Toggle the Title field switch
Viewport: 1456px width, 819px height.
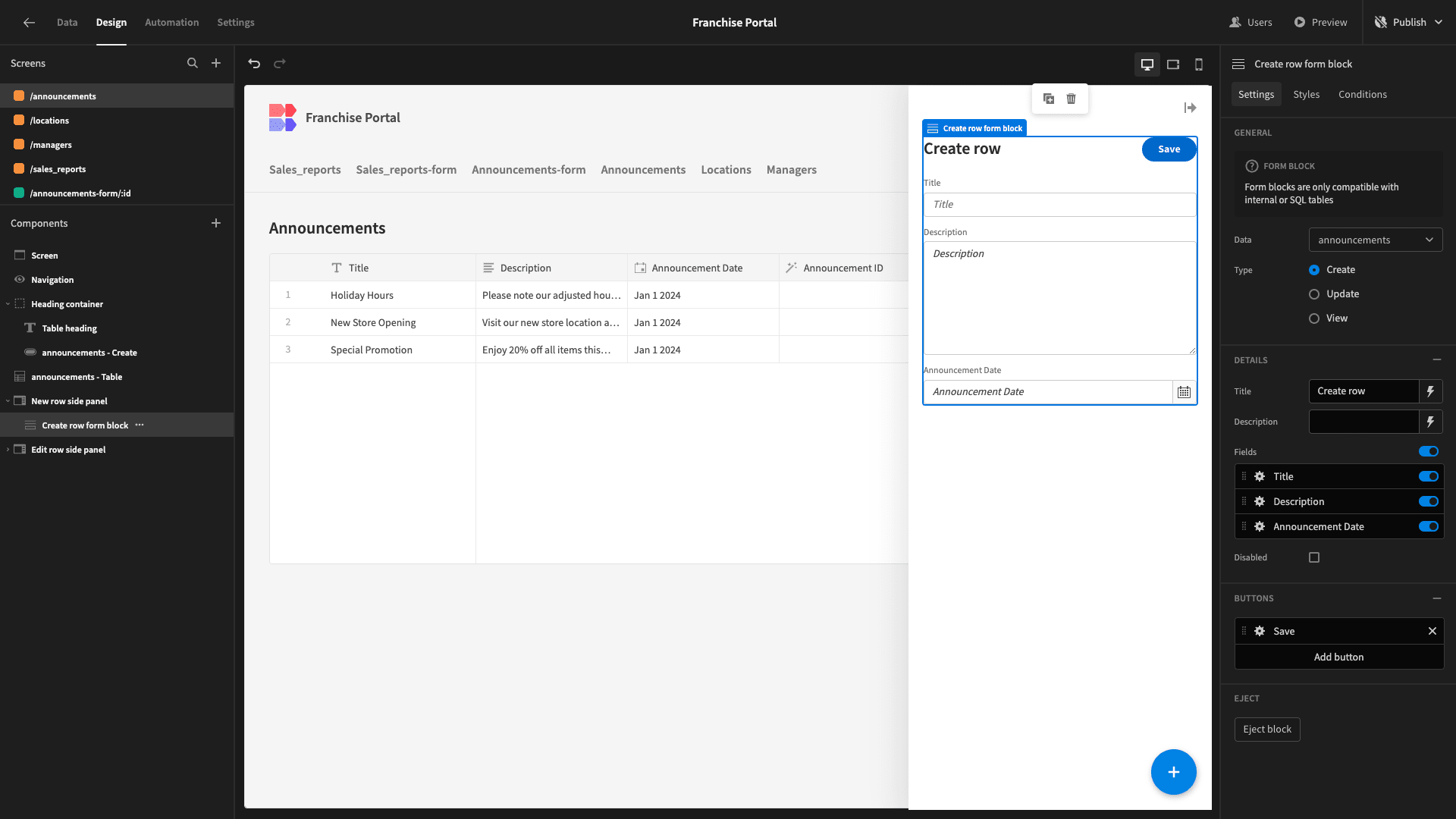tap(1429, 476)
